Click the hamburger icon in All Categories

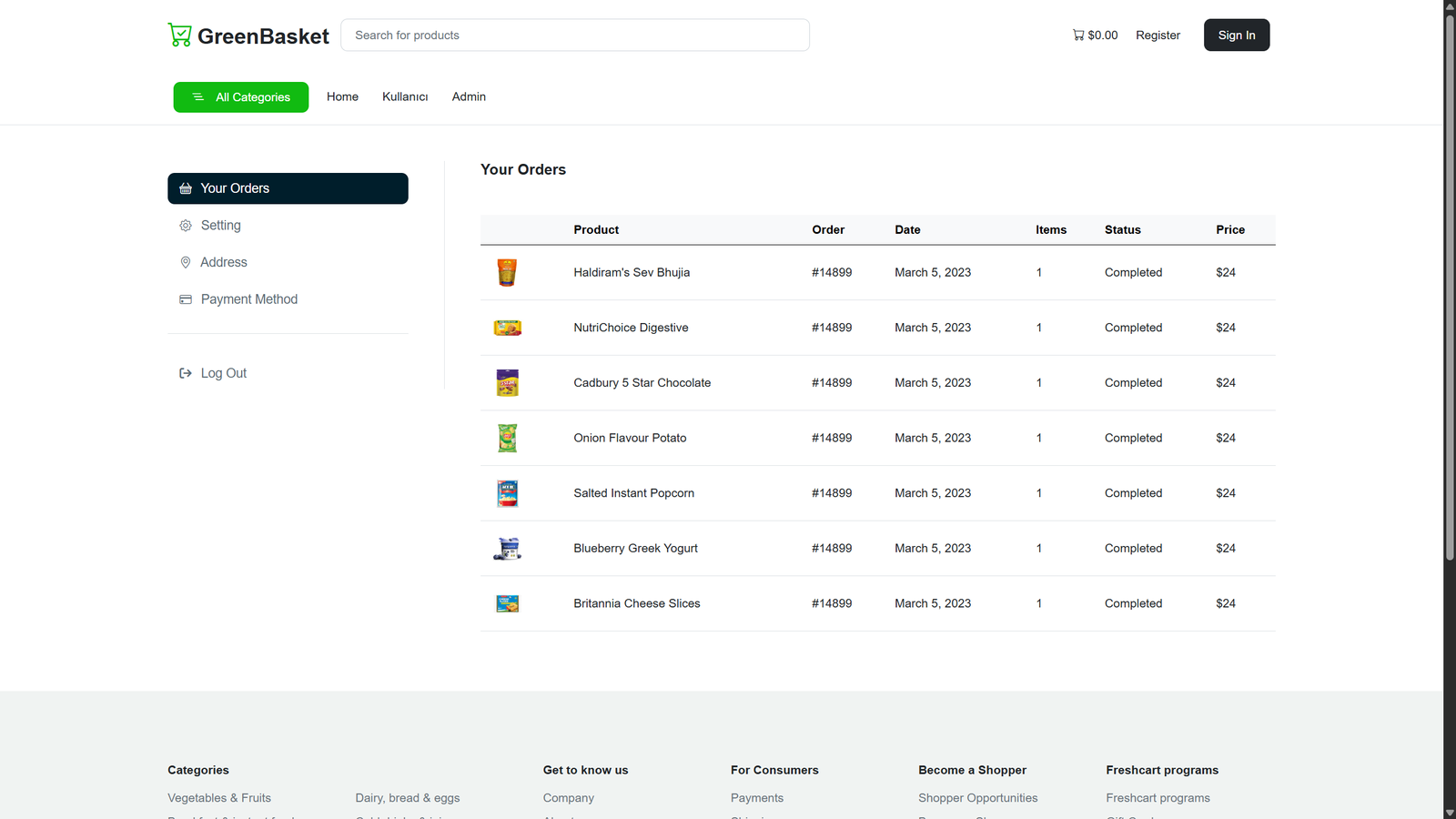coord(197,97)
